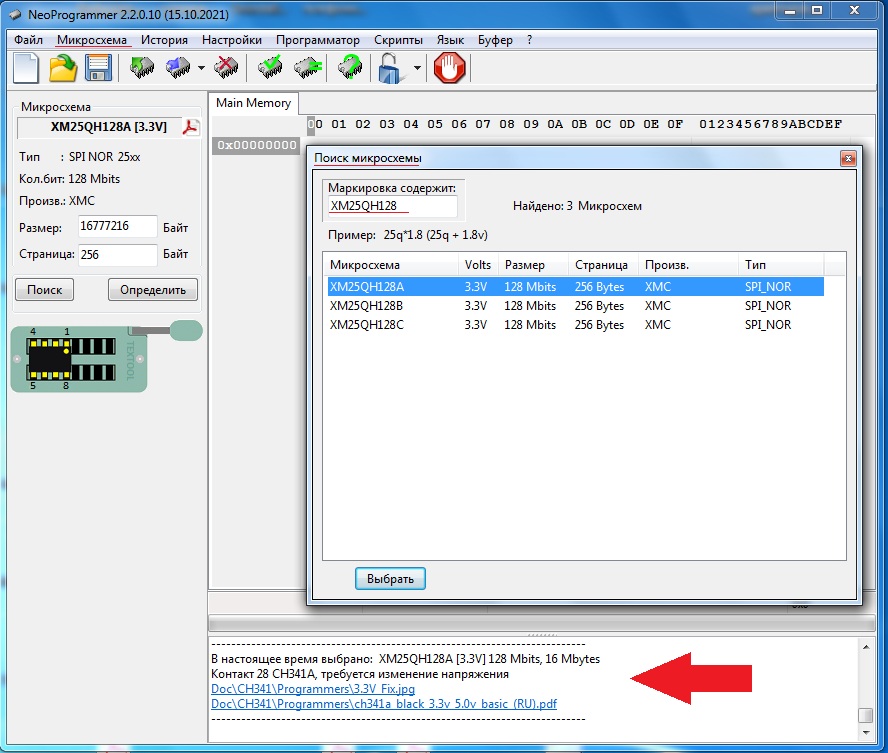Image resolution: width=888 pixels, height=753 pixels.
Task: Sort by the Volts column header
Action: (x=478, y=265)
